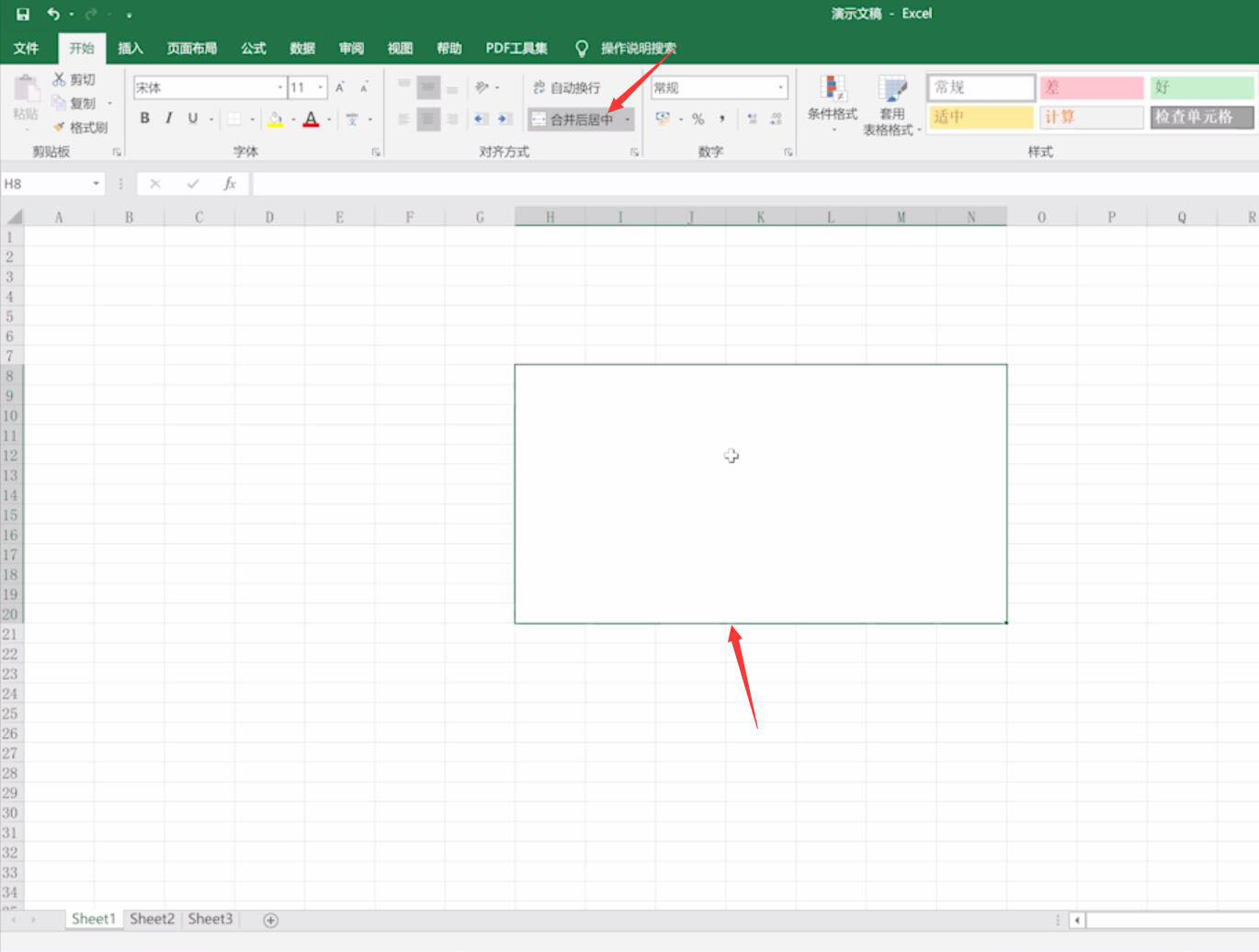Toggle Bold formatting

tap(144, 118)
